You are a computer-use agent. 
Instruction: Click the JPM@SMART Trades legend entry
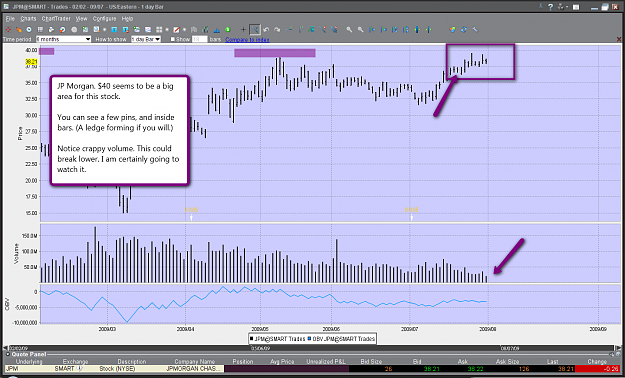pos(277,339)
